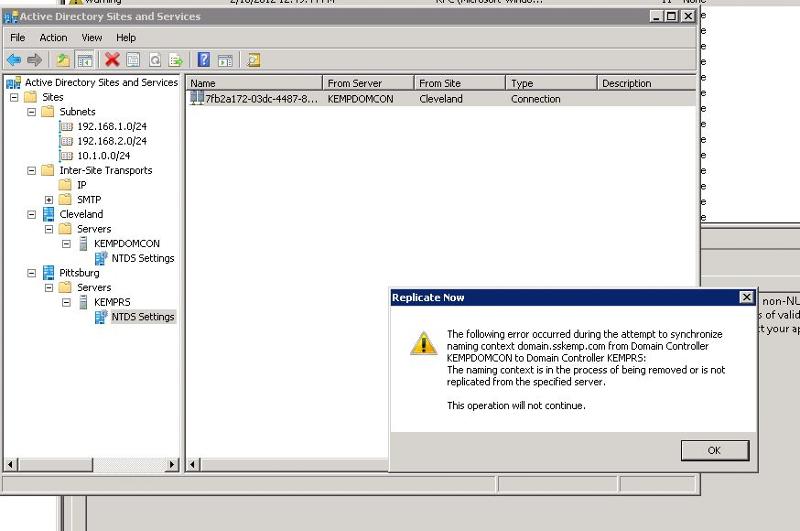The height and width of the screenshot is (531, 800).
Task: Click the Cleveland site icon
Action: (x=48, y=214)
